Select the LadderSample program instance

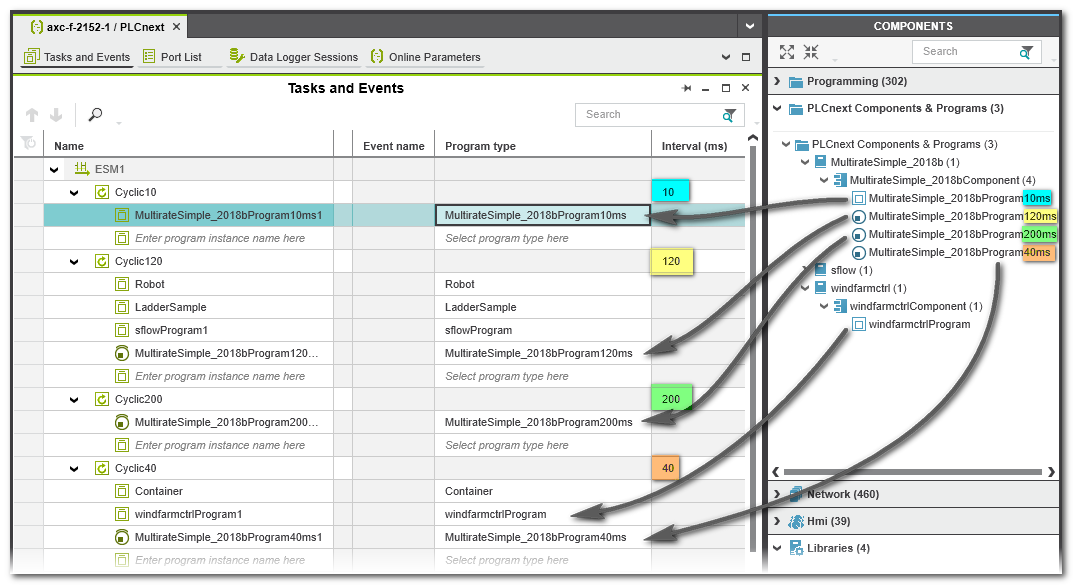171,308
